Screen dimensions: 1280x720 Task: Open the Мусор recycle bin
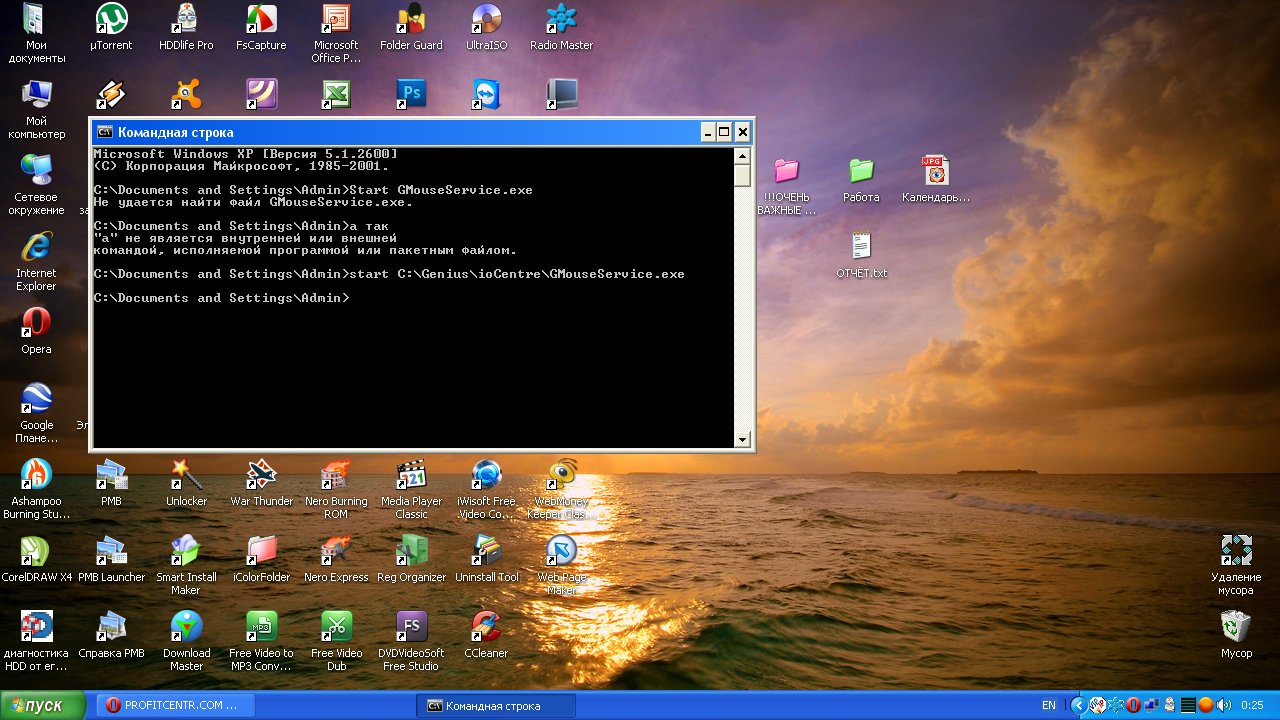pyautogui.click(x=1236, y=627)
